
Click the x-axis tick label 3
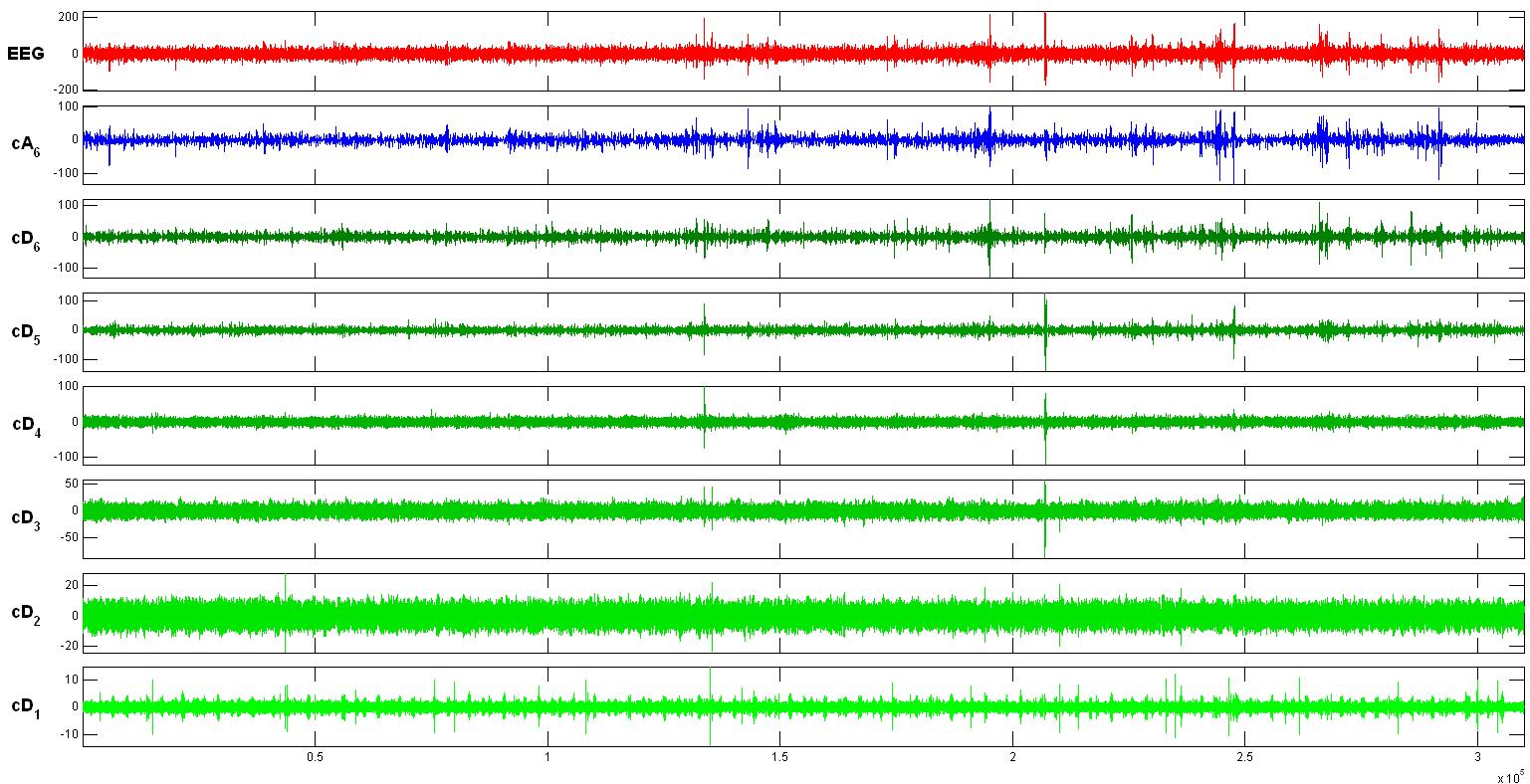click(1477, 756)
